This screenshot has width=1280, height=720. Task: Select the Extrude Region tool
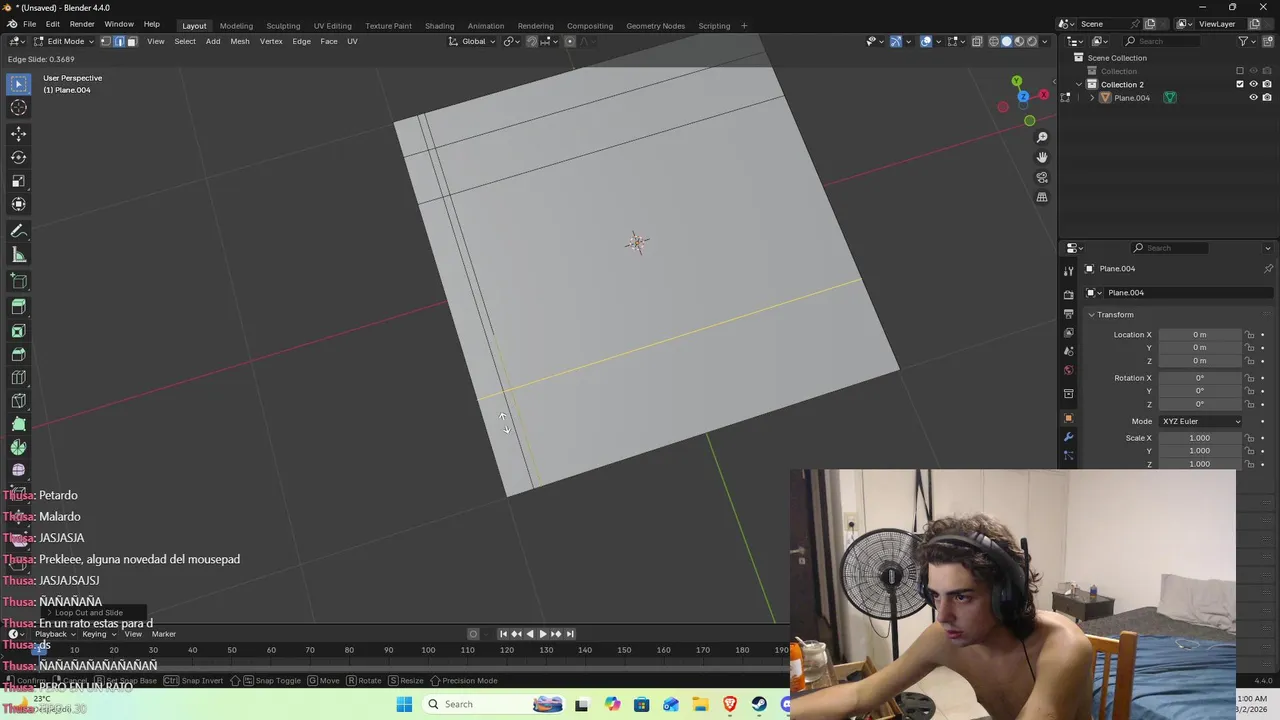pyautogui.click(x=19, y=307)
